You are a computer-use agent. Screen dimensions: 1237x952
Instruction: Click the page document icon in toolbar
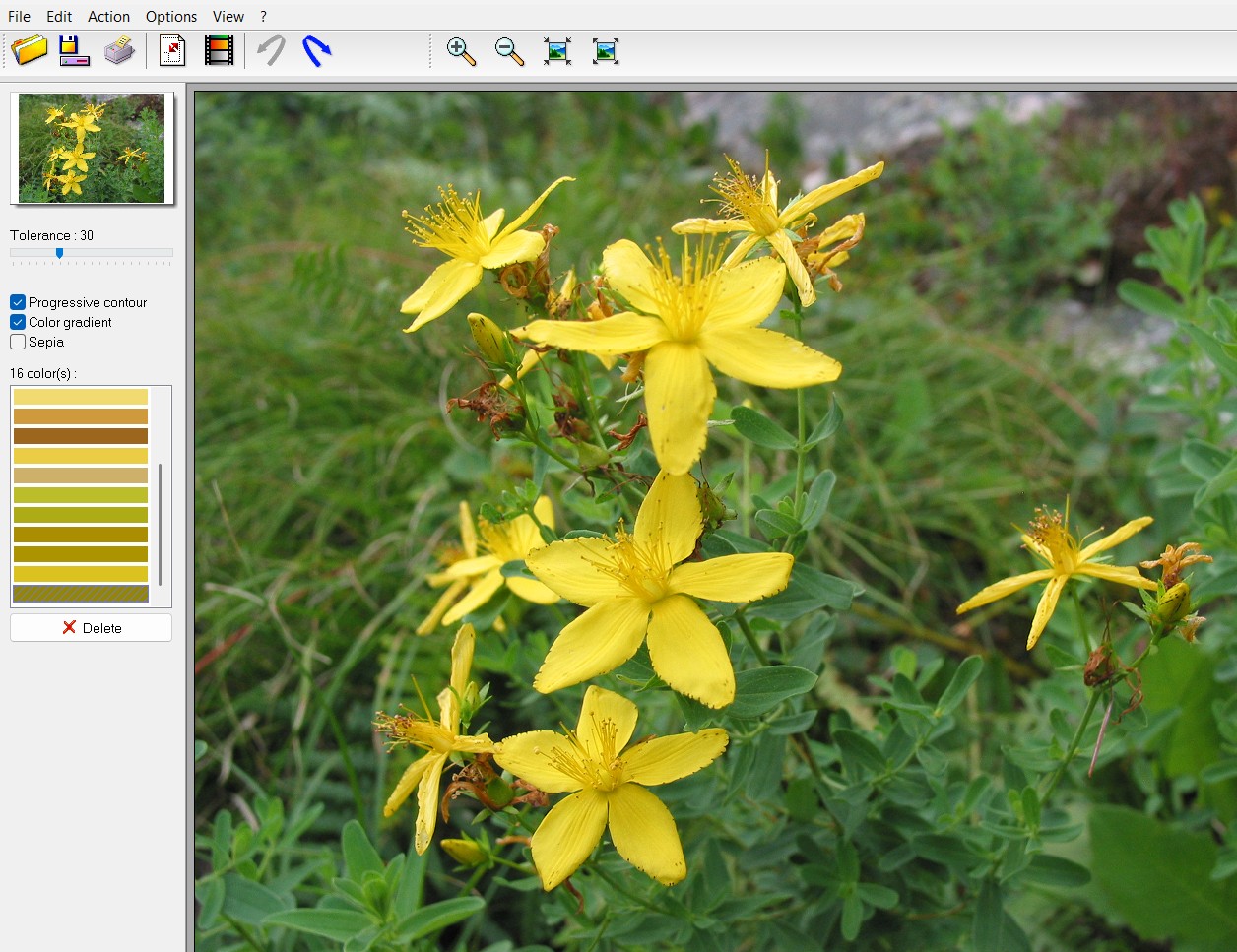point(172,50)
